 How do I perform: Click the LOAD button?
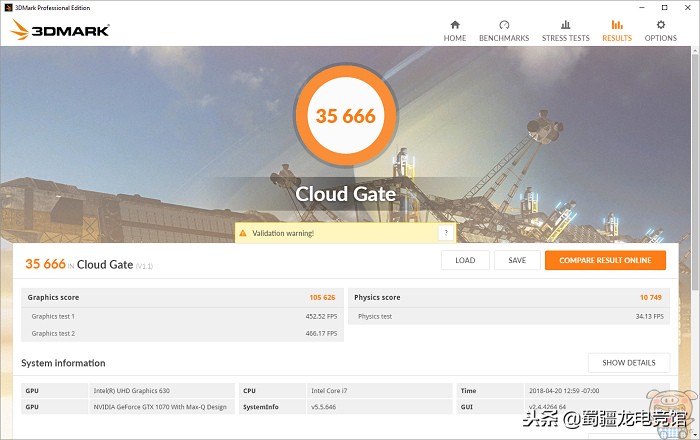(x=465, y=260)
